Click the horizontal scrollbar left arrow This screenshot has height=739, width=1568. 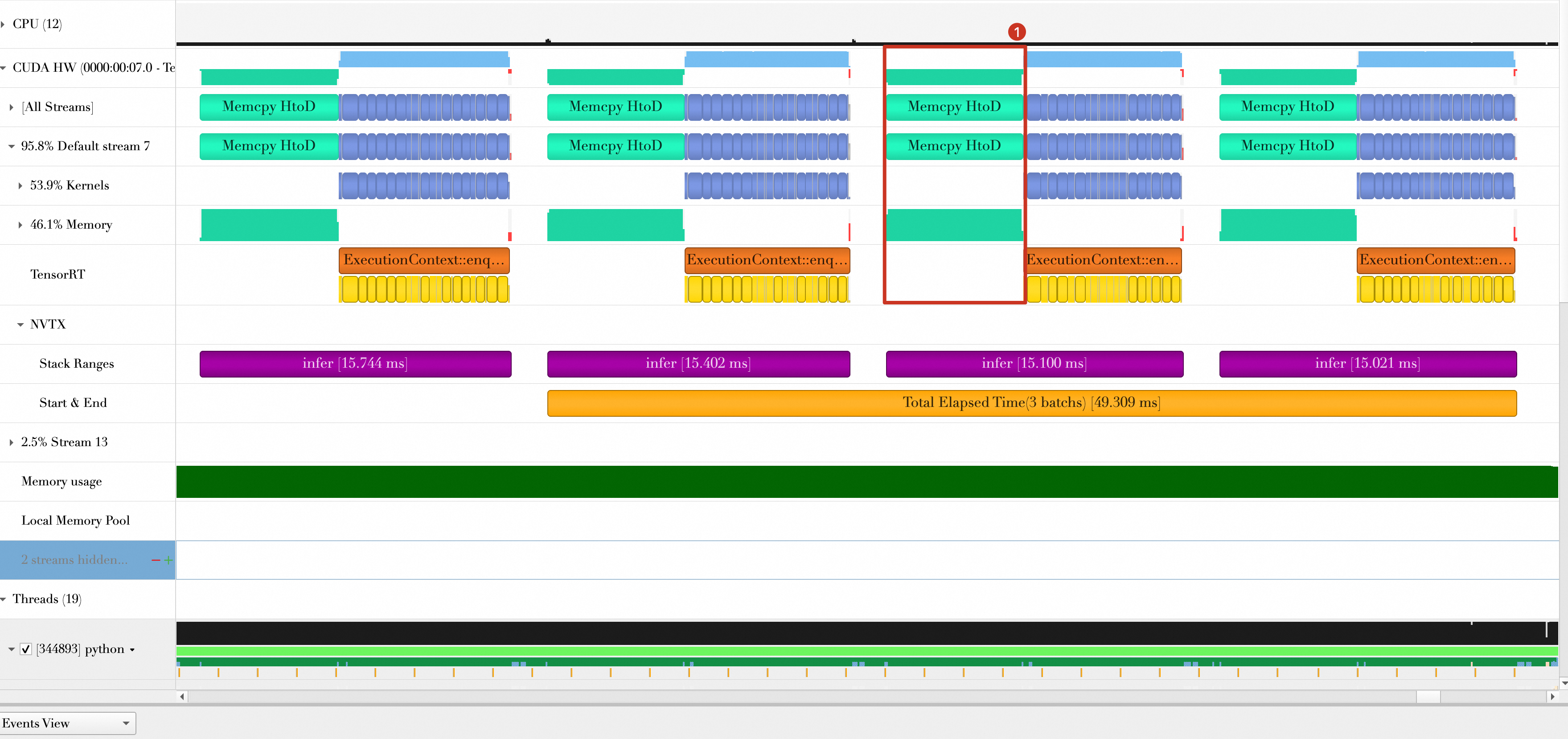(182, 696)
